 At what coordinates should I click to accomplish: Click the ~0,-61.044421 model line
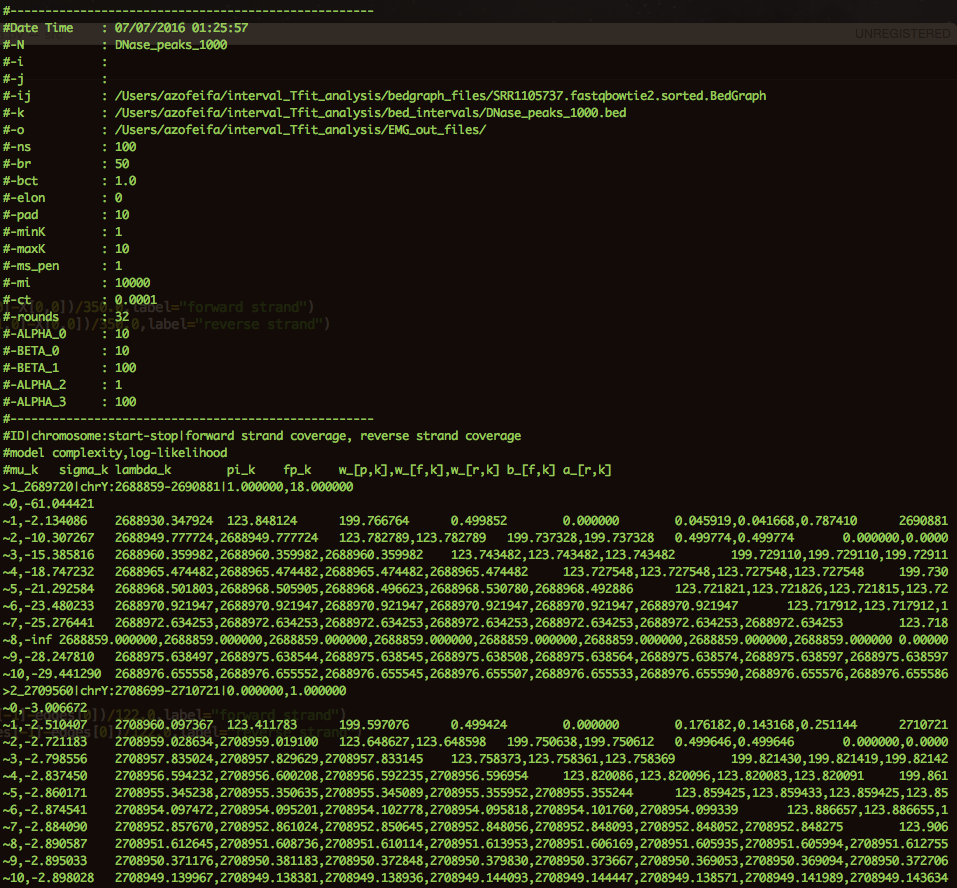tap(48, 504)
